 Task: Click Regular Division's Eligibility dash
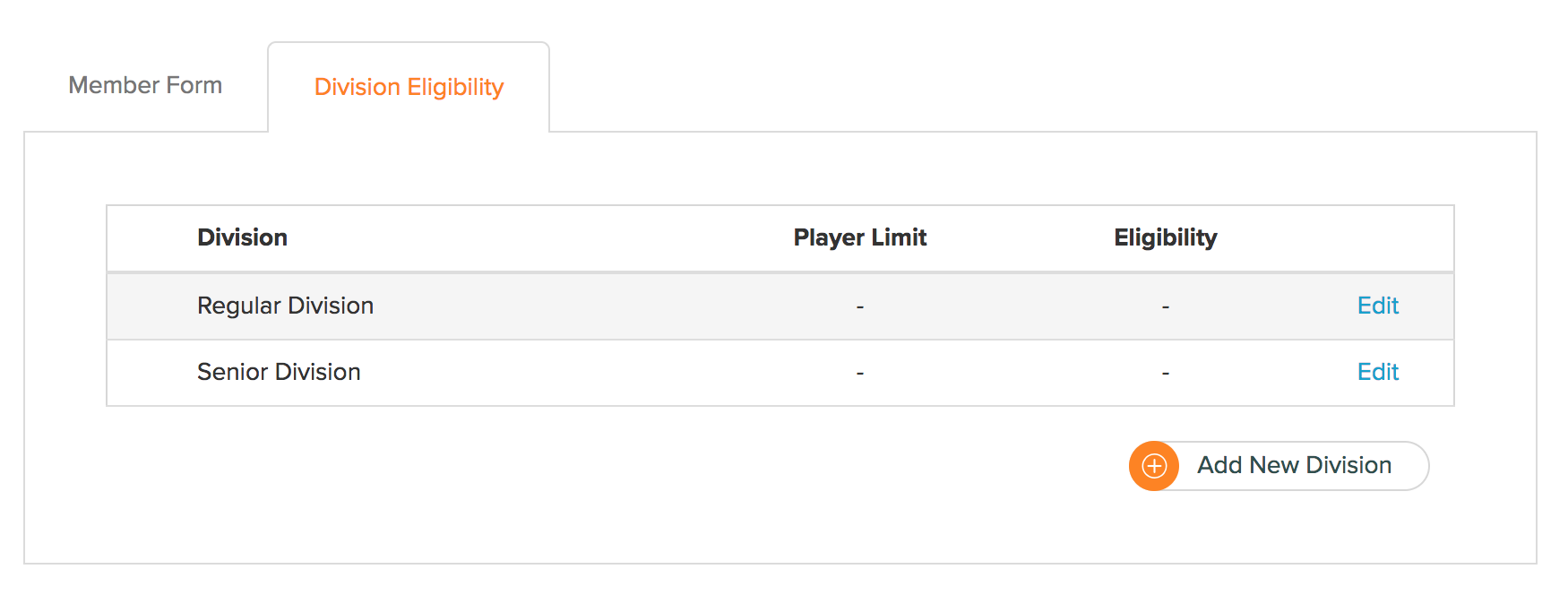click(x=1166, y=307)
